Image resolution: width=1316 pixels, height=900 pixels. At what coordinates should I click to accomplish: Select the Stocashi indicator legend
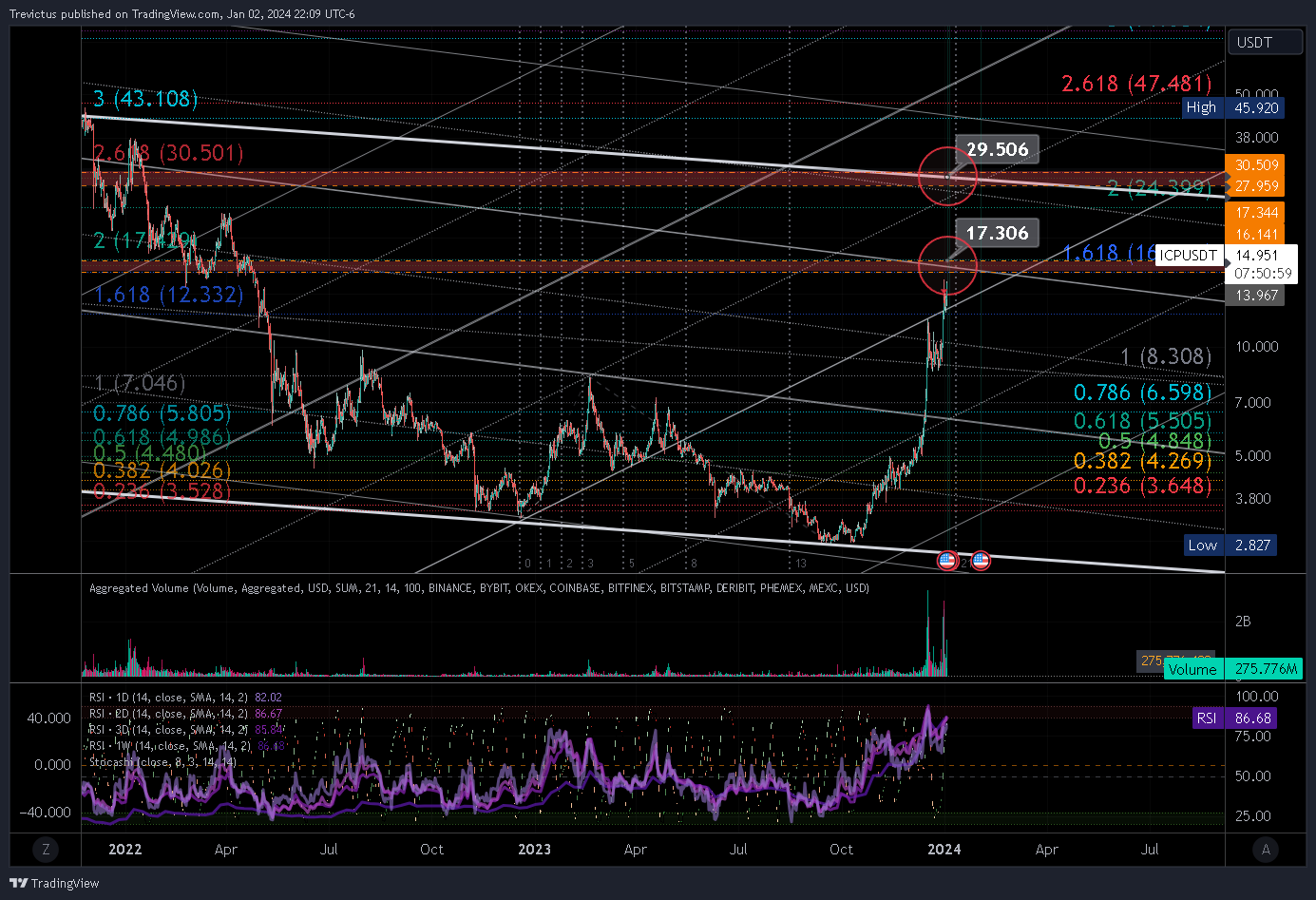coord(162,762)
